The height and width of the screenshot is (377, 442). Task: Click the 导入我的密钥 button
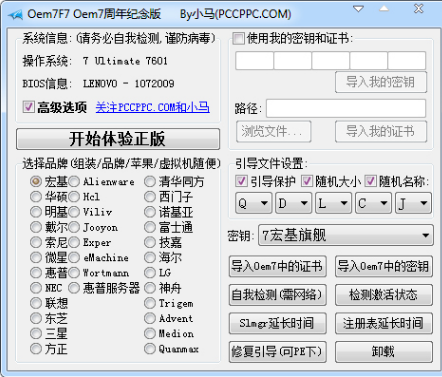(381, 82)
